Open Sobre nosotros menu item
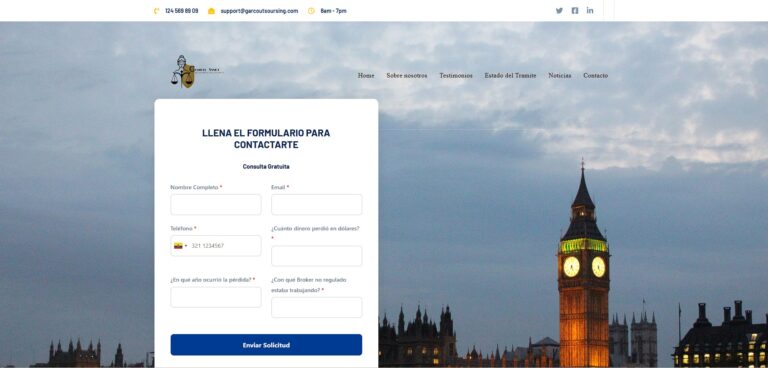Screen dimensions: 768x368 click(x=407, y=75)
